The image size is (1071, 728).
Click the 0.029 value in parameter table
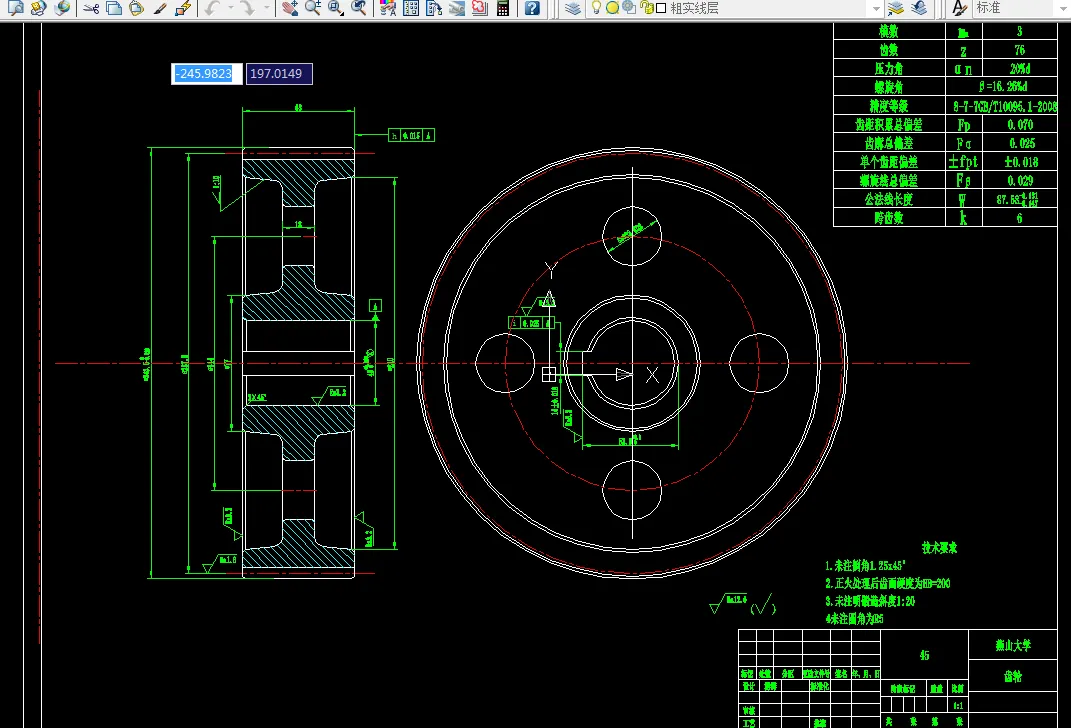pos(1020,181)
